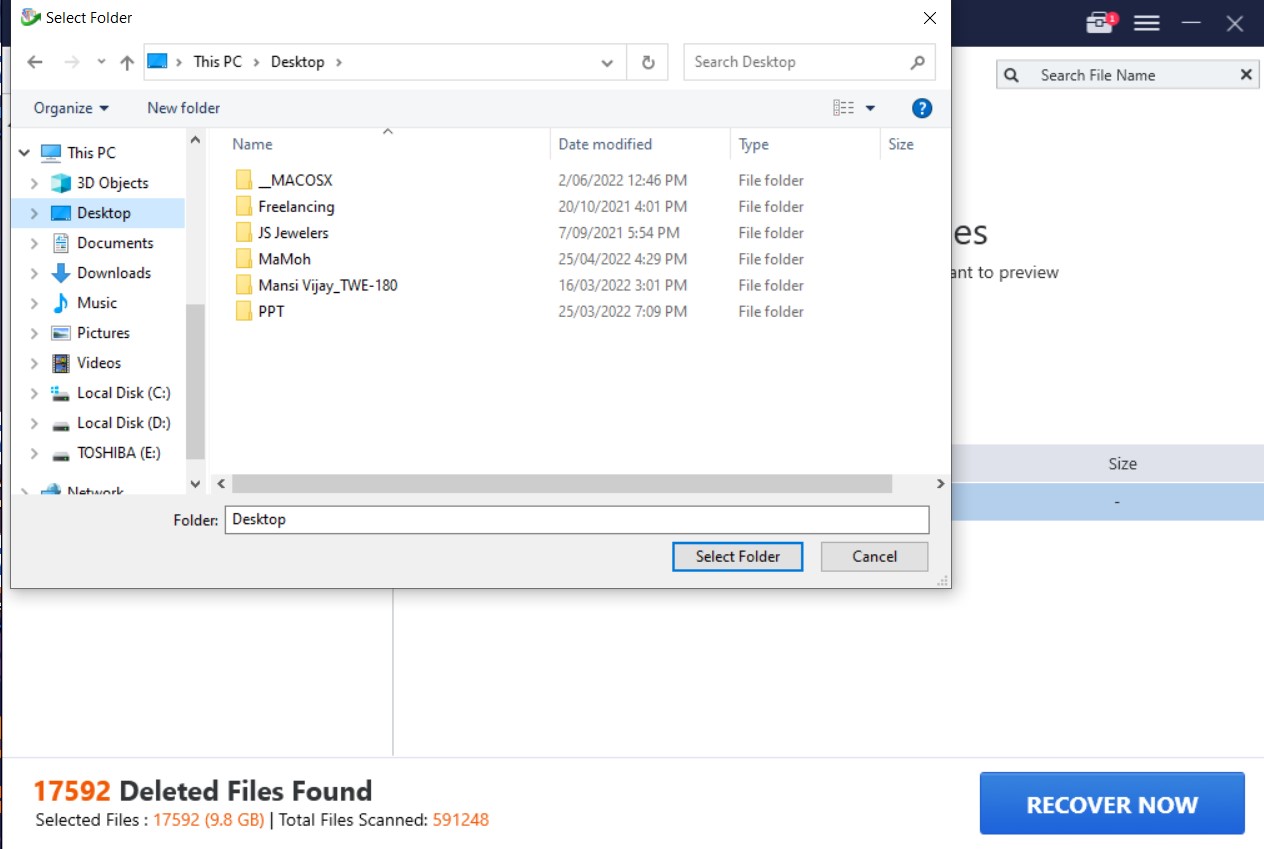Click the Folder name input field
This screenshot has width=1264, height=849.
576,520
